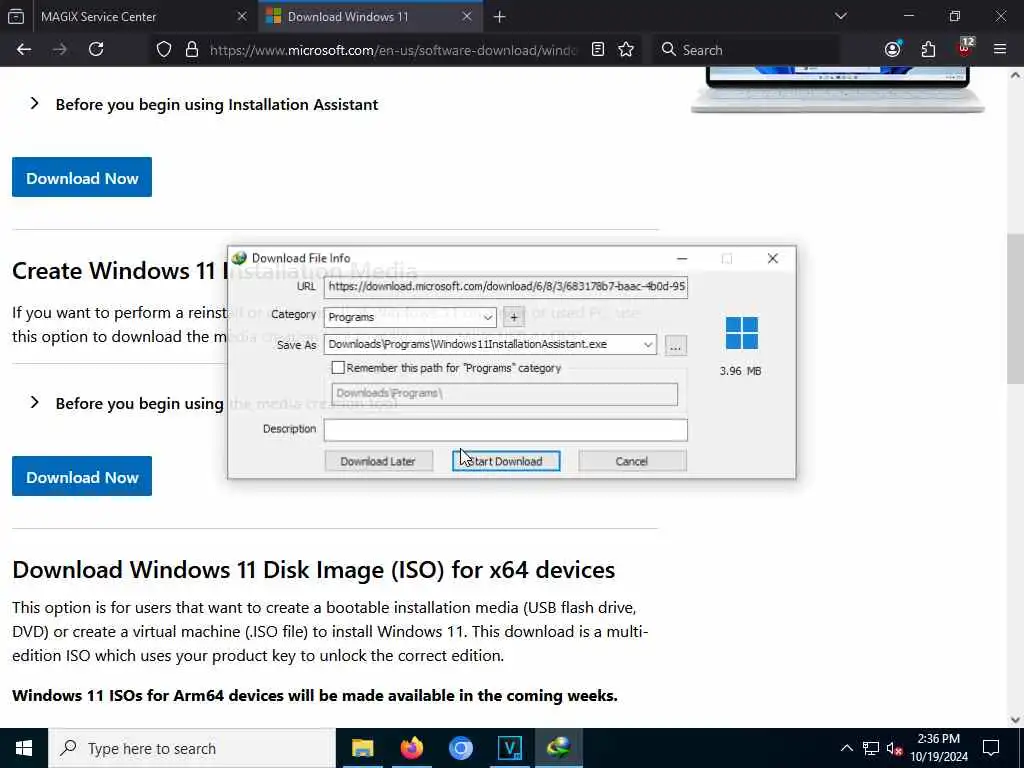Click the Firefox Search box

point(744,50)
